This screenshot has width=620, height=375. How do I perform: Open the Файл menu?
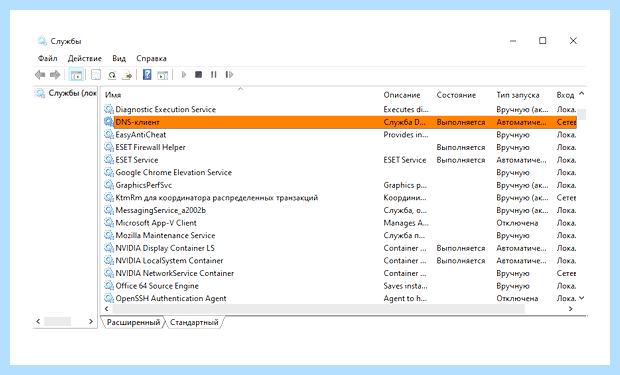pos(47,59)
